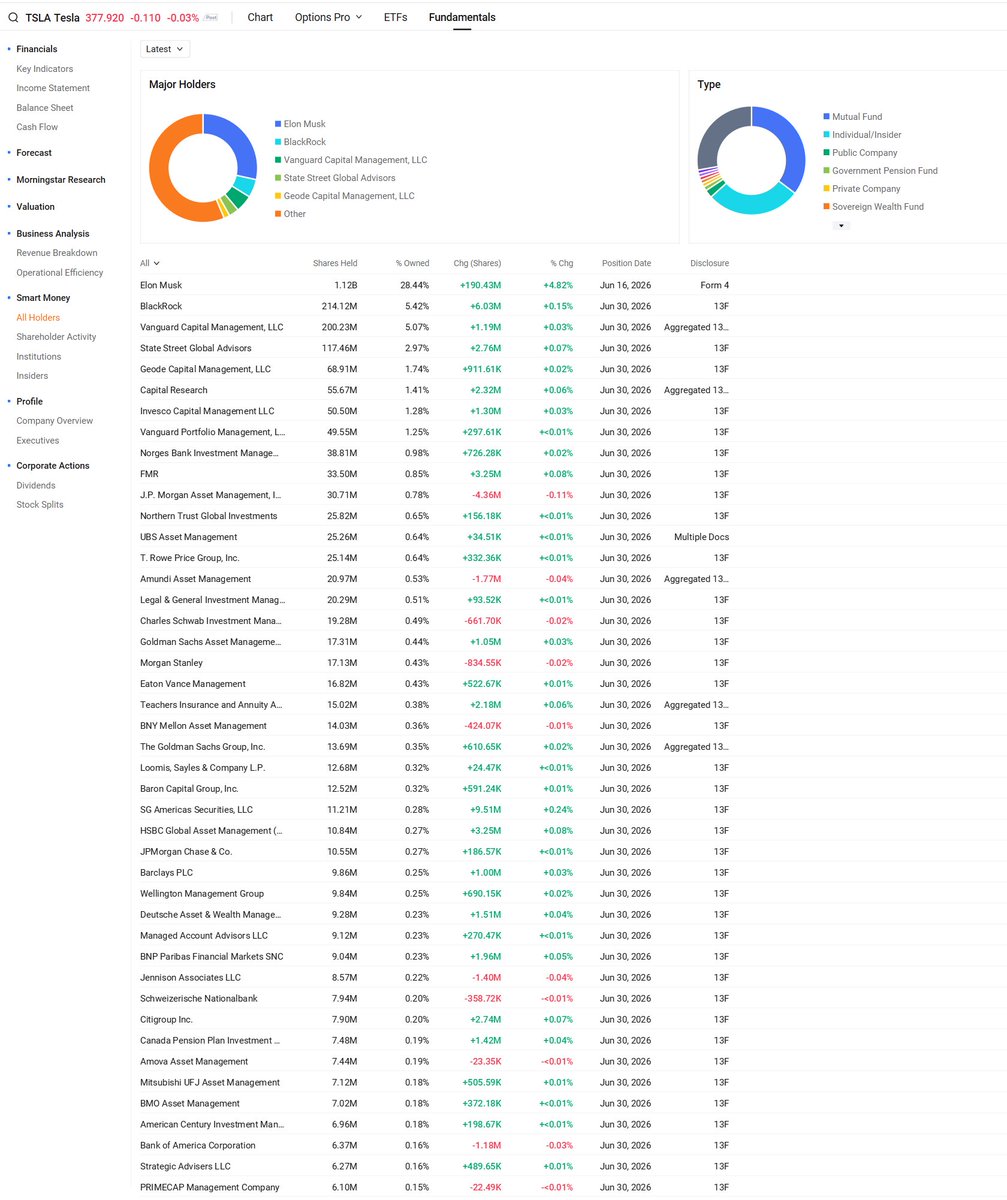The width and height of the screenshot is (1007, 1200).
Task: Expand more holder types arrow under legend
Action: [x=841, y=226]
